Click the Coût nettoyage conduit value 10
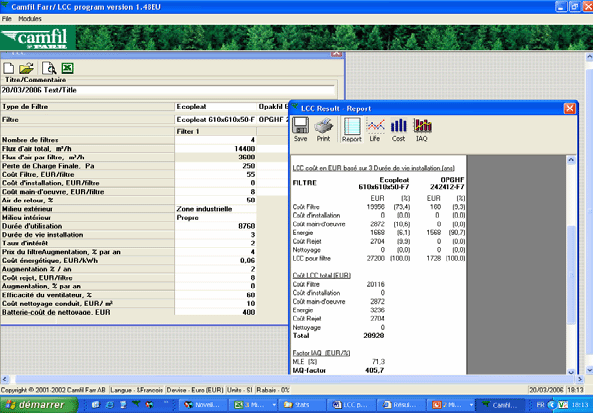This screenshot has height=415, width=593. [216, 303]
